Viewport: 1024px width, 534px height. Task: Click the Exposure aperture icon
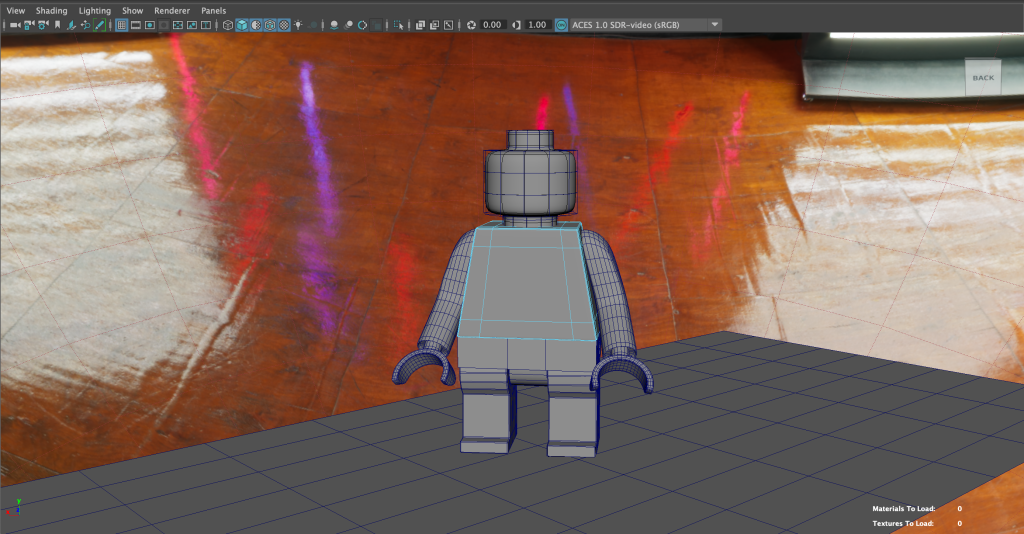pyautogui.click(x=472, y=25)
